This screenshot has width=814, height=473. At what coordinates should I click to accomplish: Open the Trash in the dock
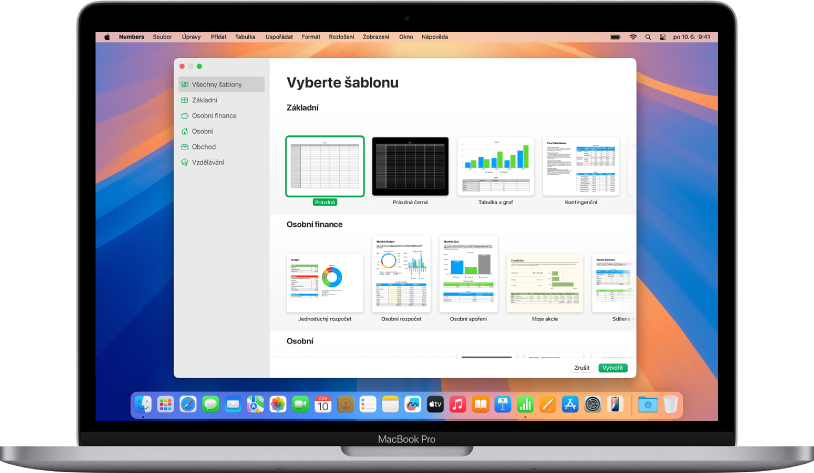(x=670, y=404)
